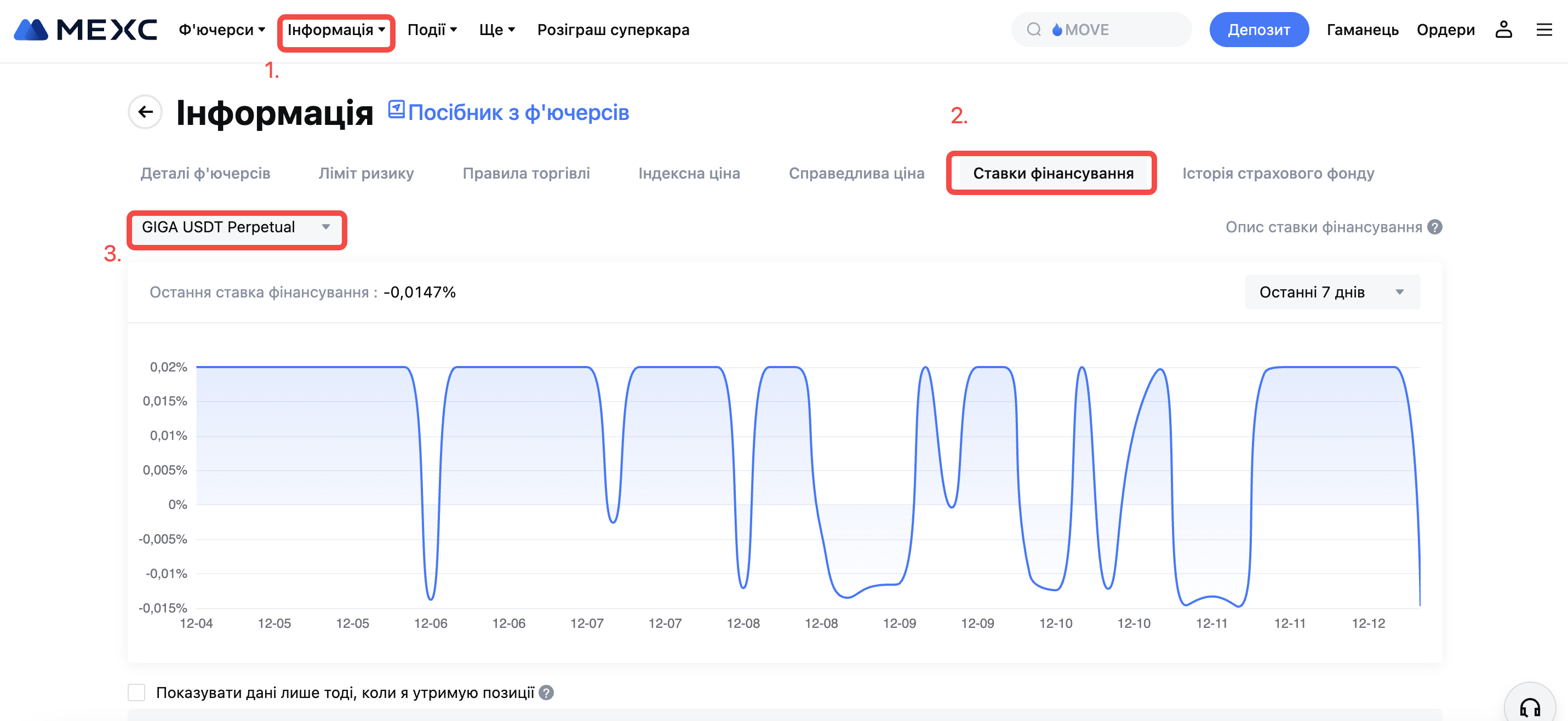Click the search magnifier icon
The width and height of the screenshot is (1568, 721).
1034,29
